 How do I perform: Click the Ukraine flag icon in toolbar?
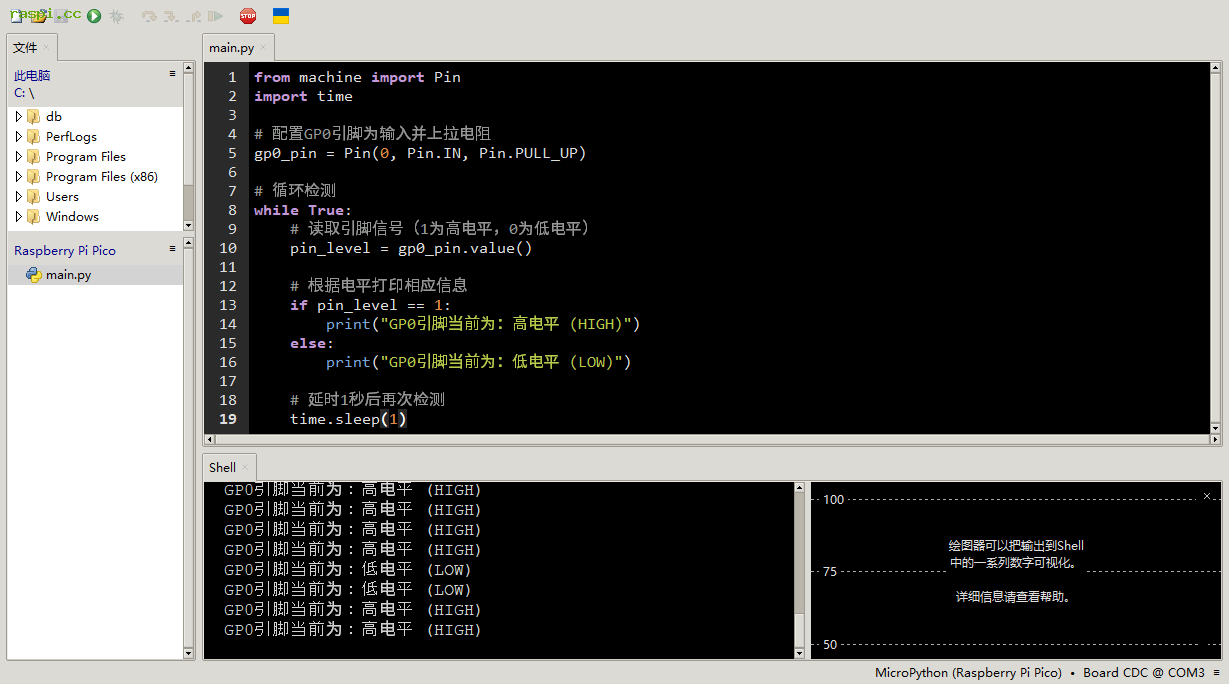click(x=281, y=16)
